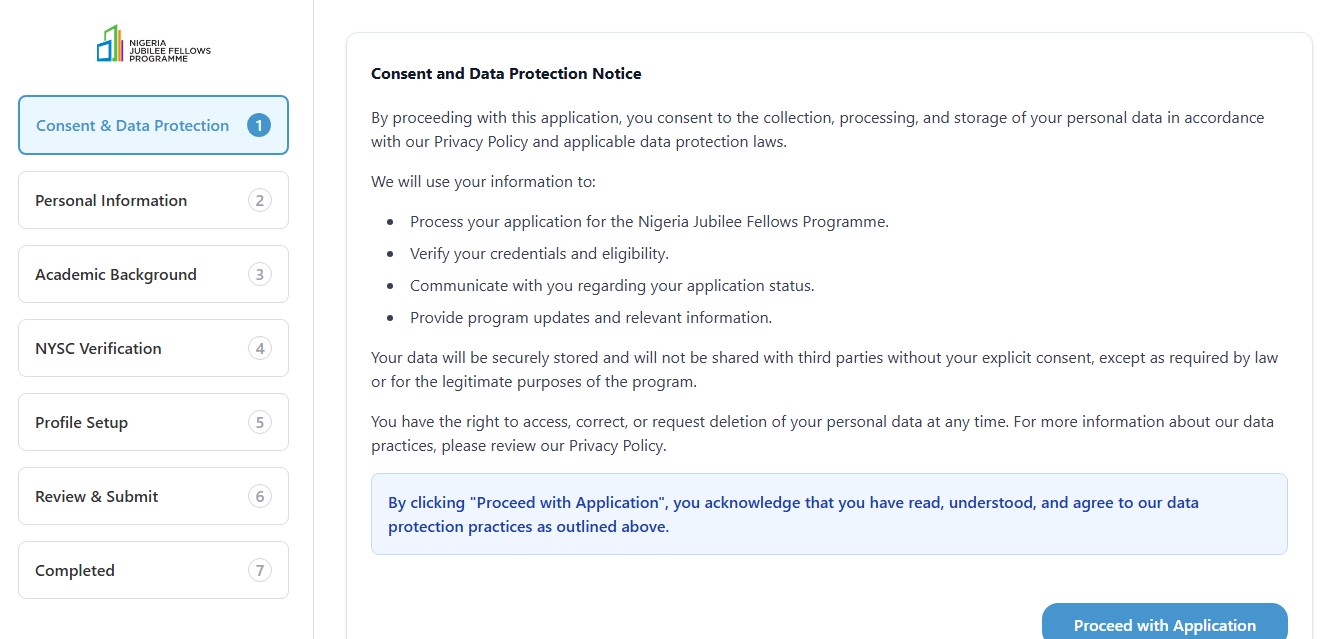Image resolution: width=1344 pixels, height=639 pixels.
Task: Click the step 1 number badge
Action: tap(259, 126)
